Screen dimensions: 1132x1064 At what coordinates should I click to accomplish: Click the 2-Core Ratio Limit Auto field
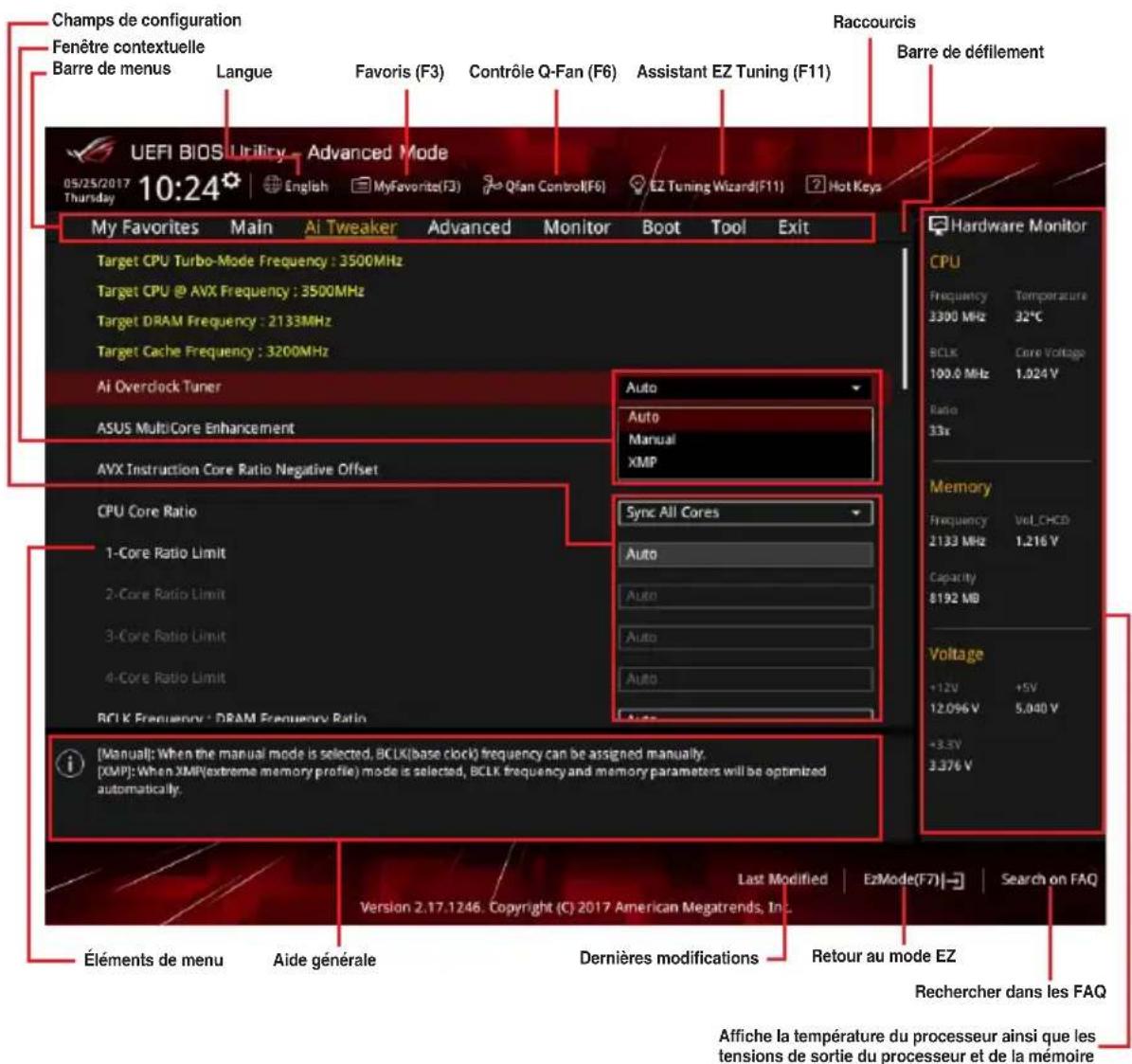point(746,596)
